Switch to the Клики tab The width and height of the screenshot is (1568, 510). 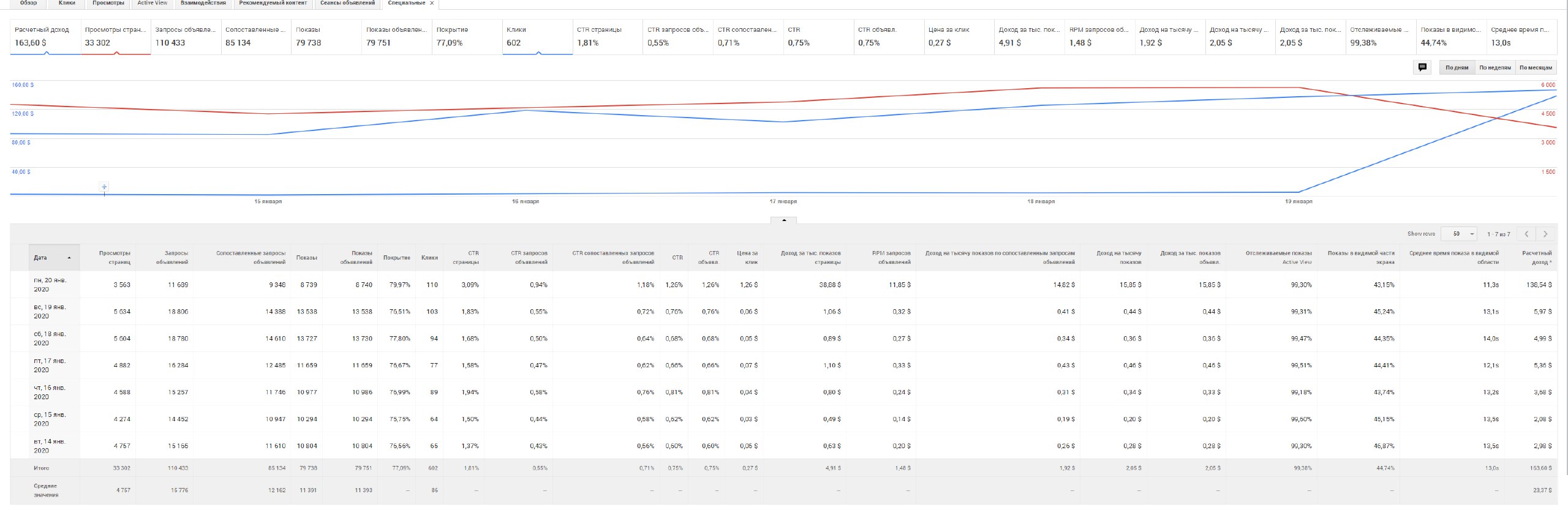[x=67, y=3]
